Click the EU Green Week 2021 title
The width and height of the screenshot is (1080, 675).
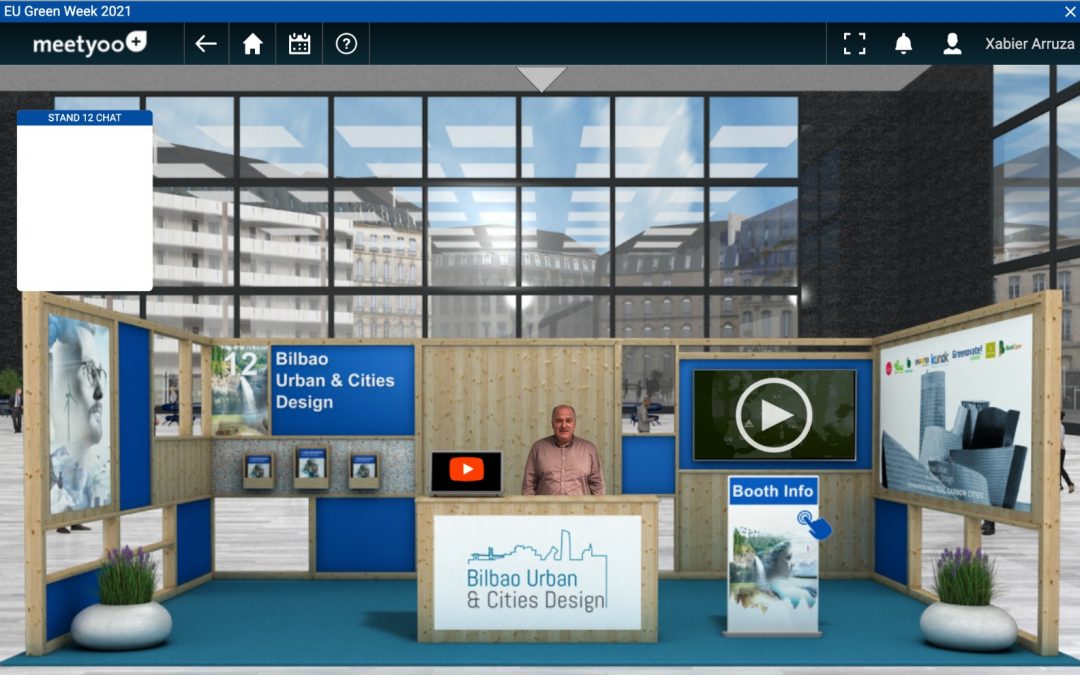pos(67,11)
